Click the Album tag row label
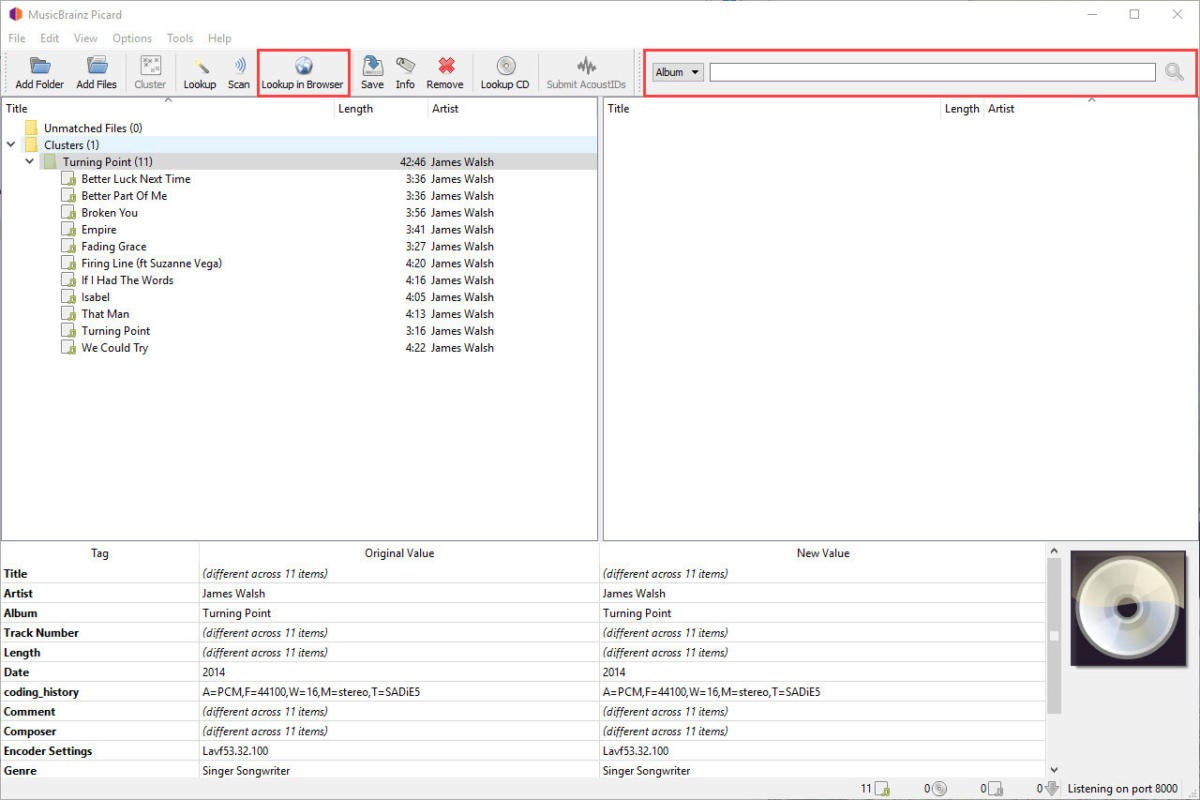Viewport: 1200px width, 800px height. [20, 613]
